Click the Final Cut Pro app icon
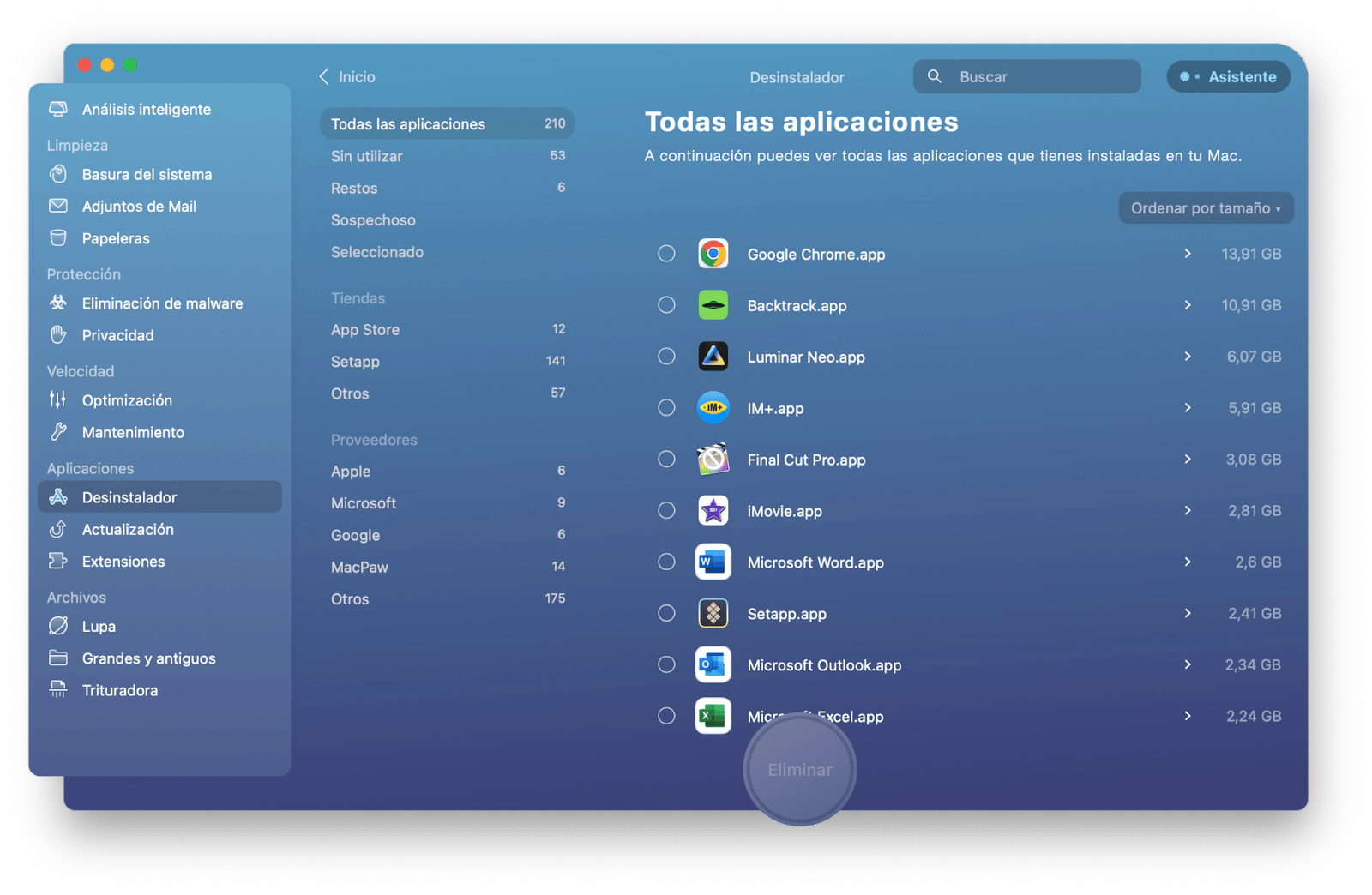The height and width of the screenshot is (895, 1372). [x=713, y=460]
